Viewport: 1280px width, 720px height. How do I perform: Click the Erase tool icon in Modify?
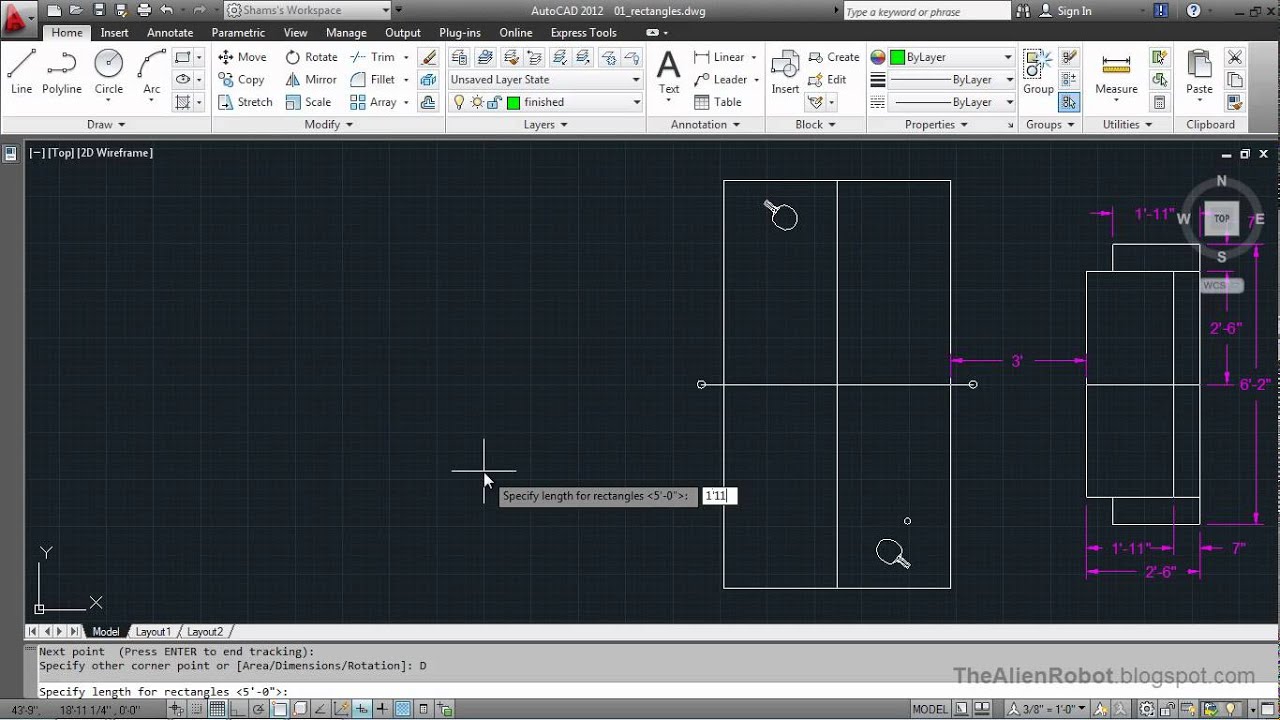pyautogui.click(x=428, y=57)
